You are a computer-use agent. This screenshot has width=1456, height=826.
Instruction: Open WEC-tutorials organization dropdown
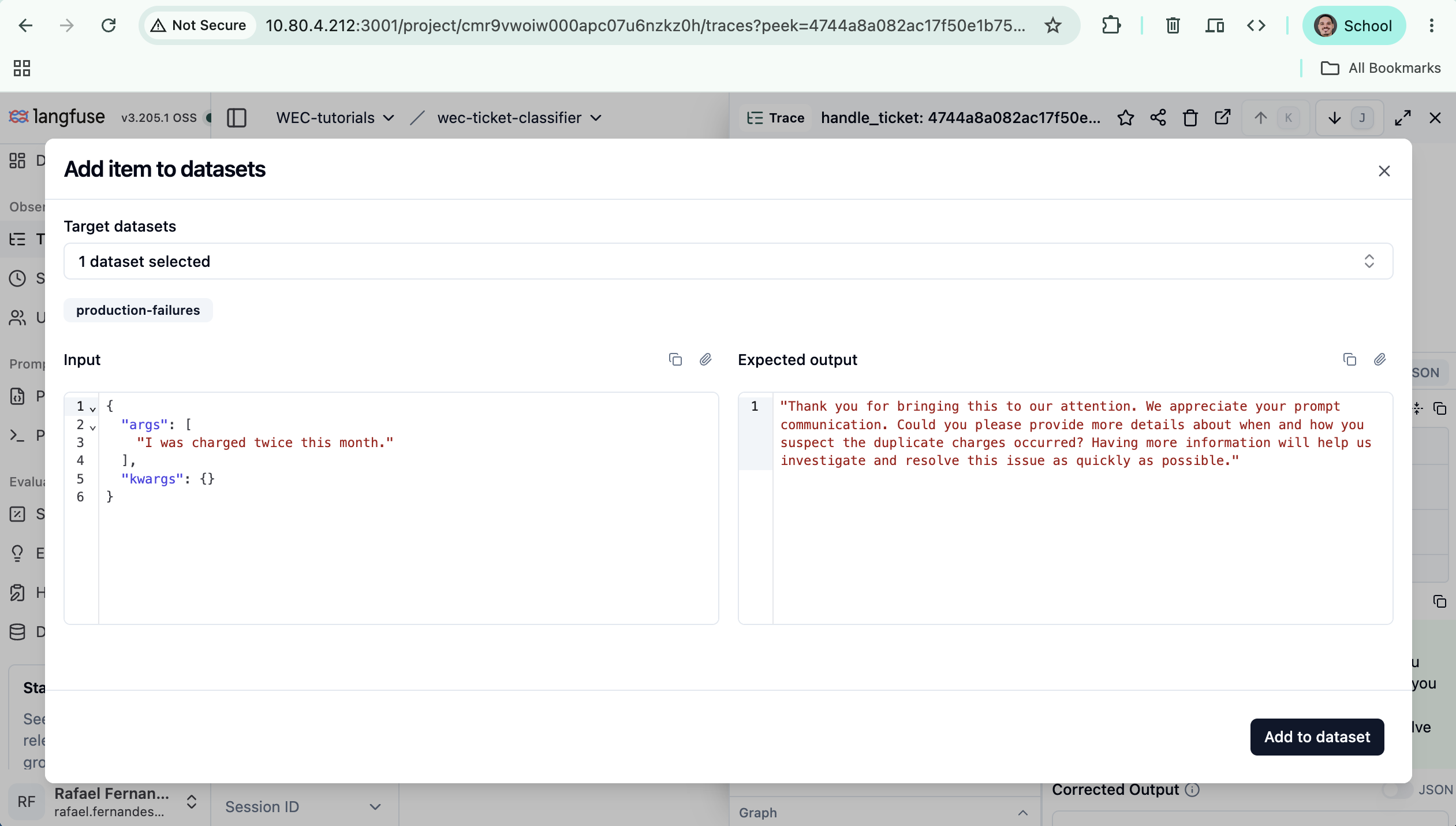[x=335, y=118]
